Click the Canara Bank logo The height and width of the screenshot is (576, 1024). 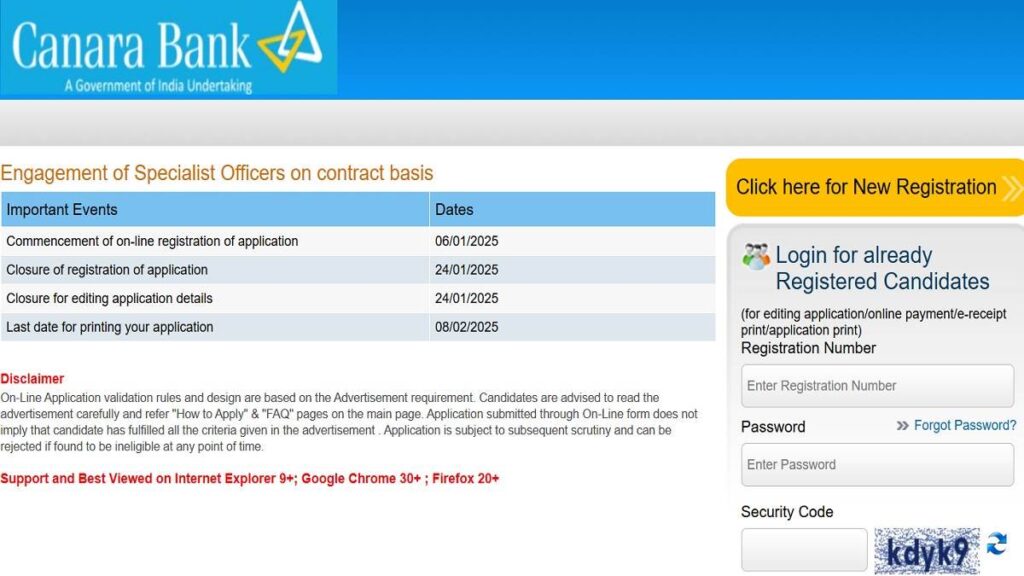point(168,48)
